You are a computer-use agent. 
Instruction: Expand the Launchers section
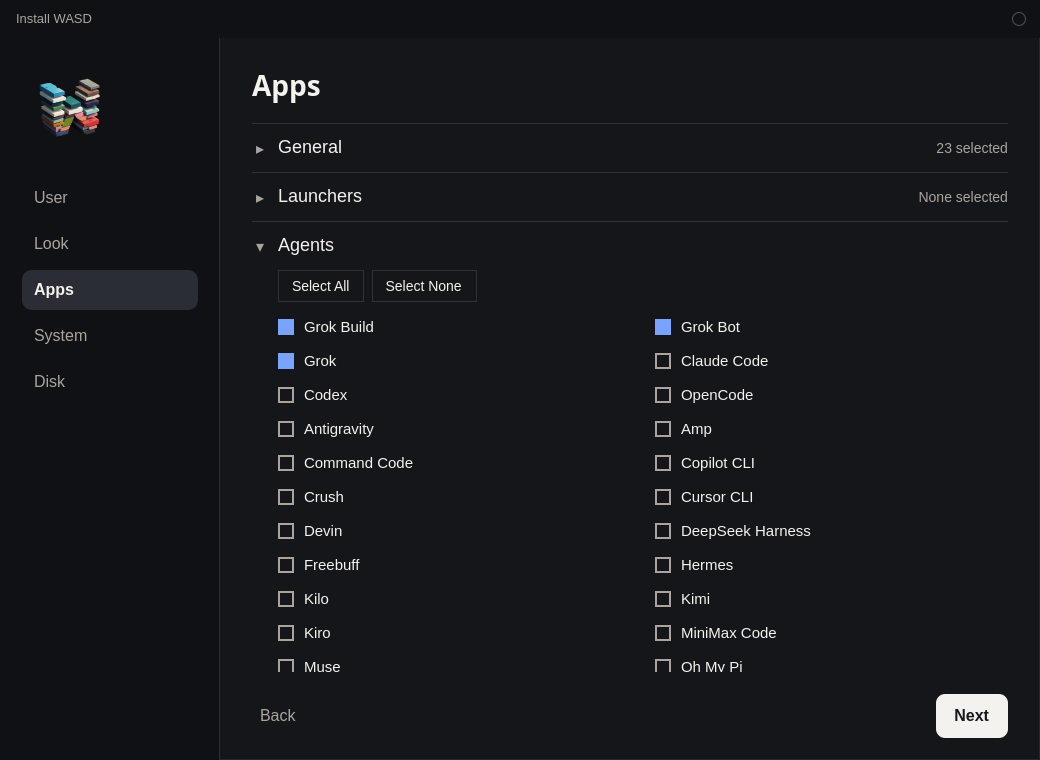[x=629, y=197]
